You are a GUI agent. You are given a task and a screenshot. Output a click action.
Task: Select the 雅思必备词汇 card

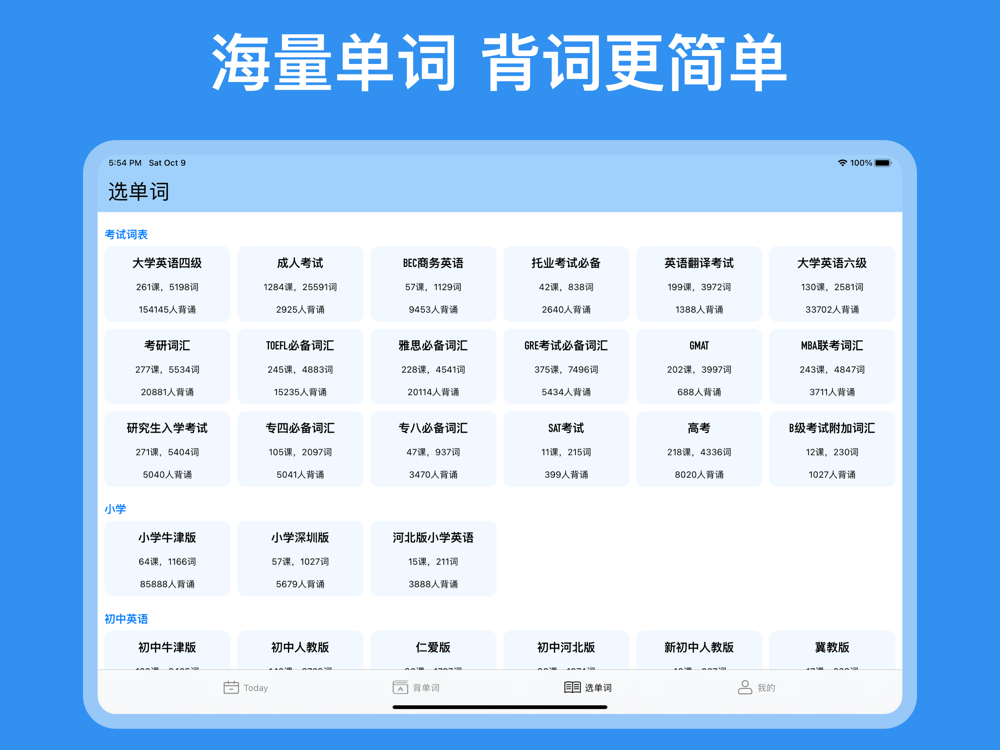click(433, 366)
